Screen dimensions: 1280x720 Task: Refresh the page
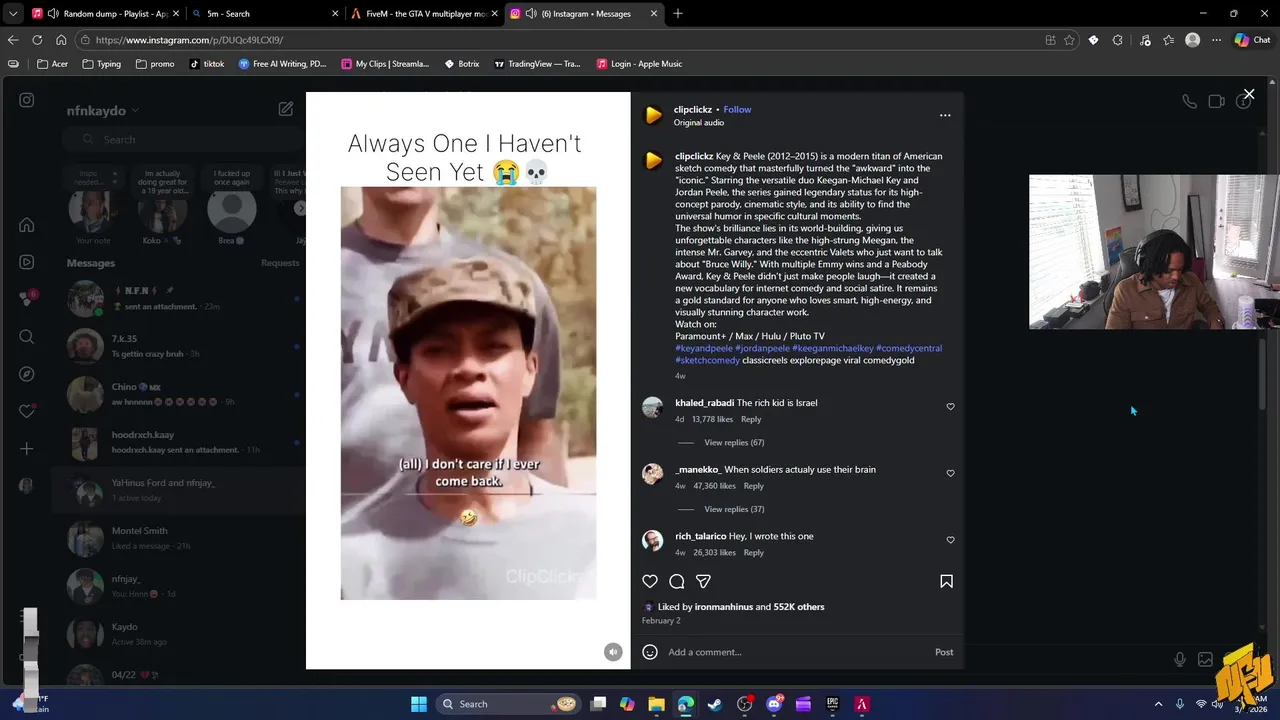point(37,40)
